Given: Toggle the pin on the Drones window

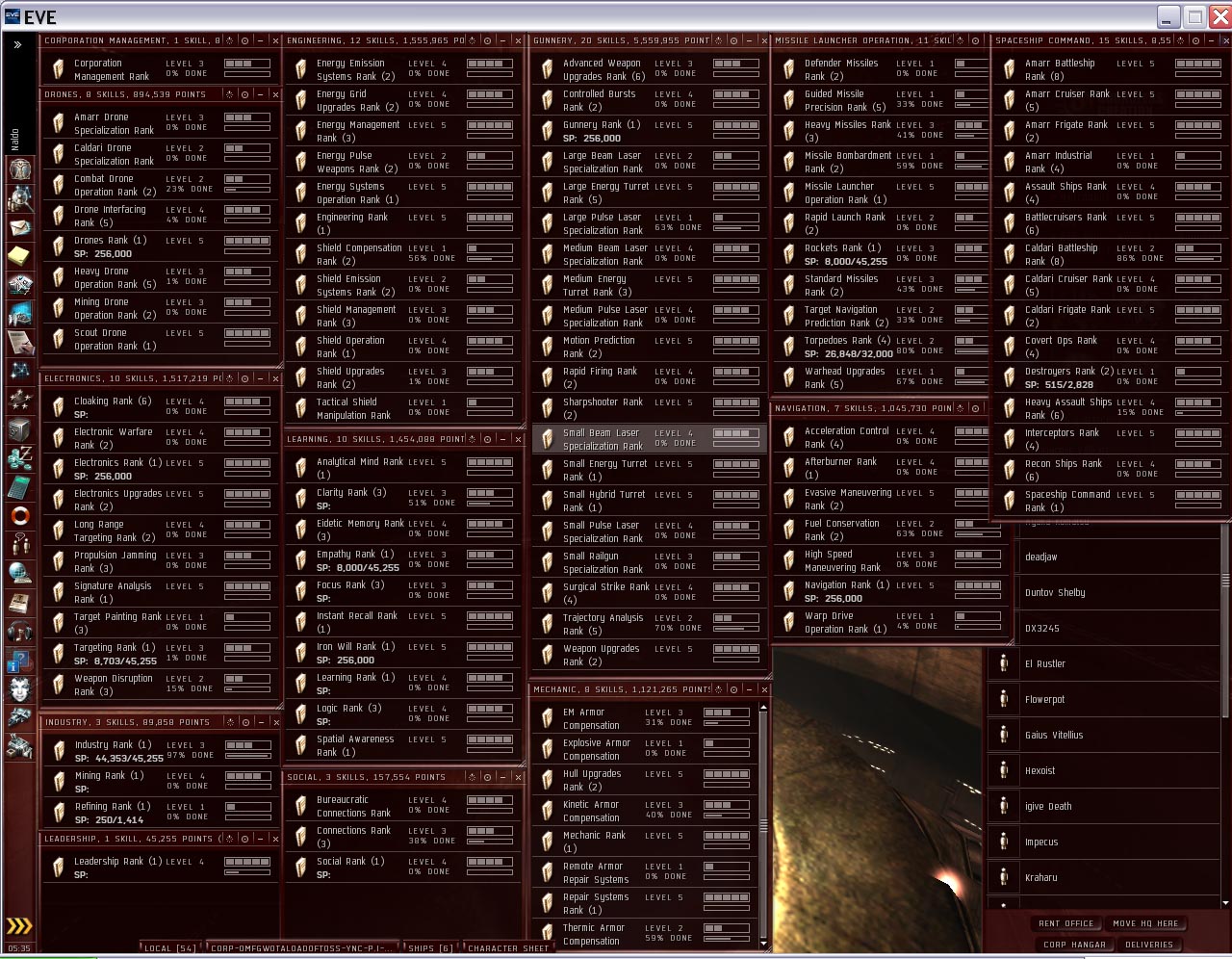Looking at the screenshot, I should [x=229, y=94].
